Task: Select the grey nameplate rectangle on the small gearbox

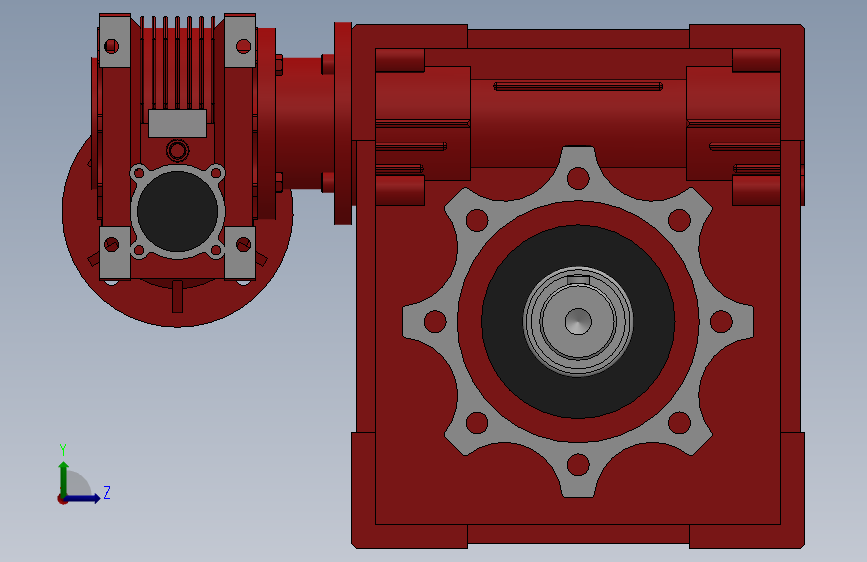Action: coord(177,123)
